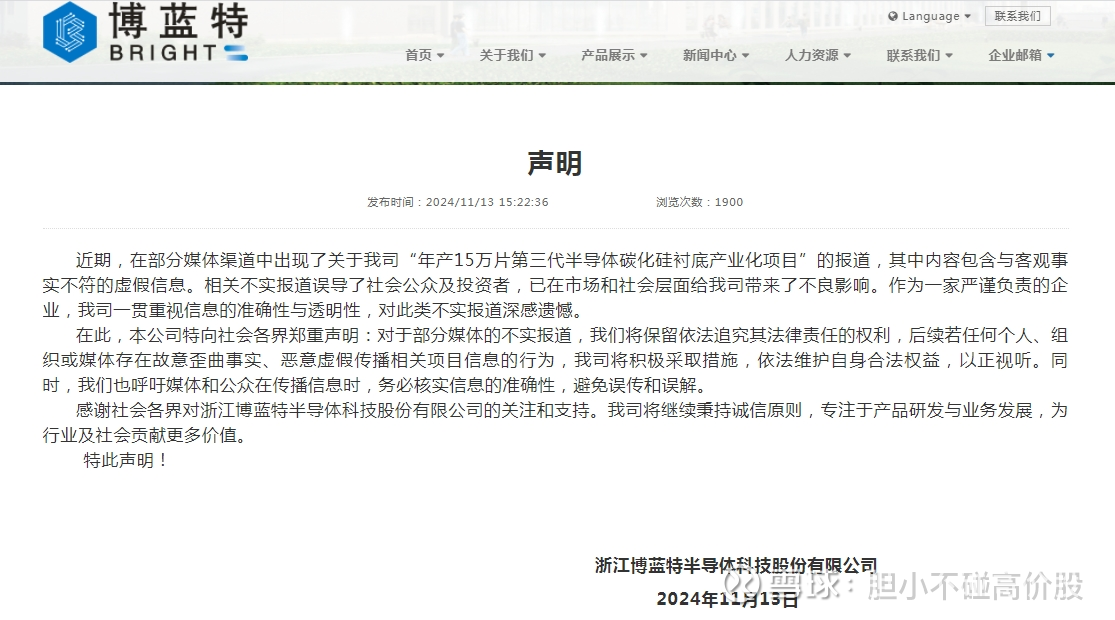The width and height of the screenshot is (1115, 620).
Task: Click the globe icon beside Language
Action: (x=892, y=16)
